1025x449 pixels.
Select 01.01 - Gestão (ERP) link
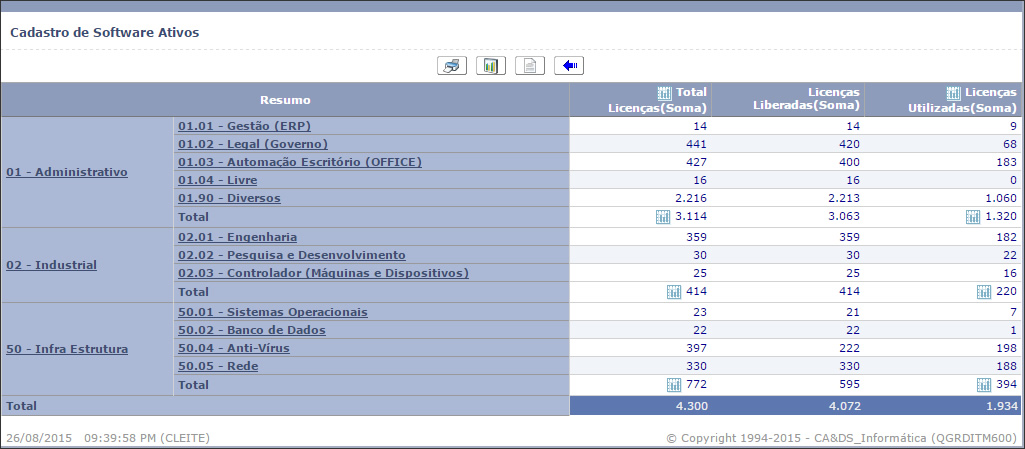(x=244, y=126)
